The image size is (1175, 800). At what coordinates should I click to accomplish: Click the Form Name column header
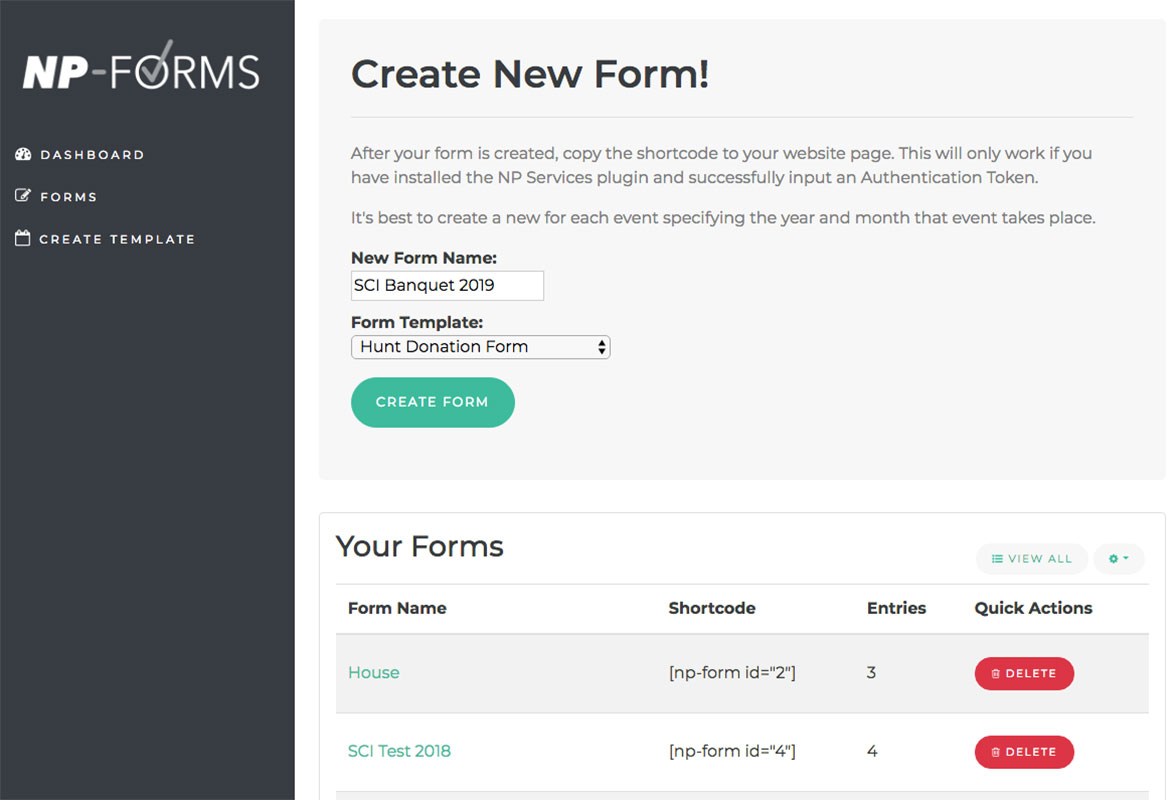click(397, 608)
